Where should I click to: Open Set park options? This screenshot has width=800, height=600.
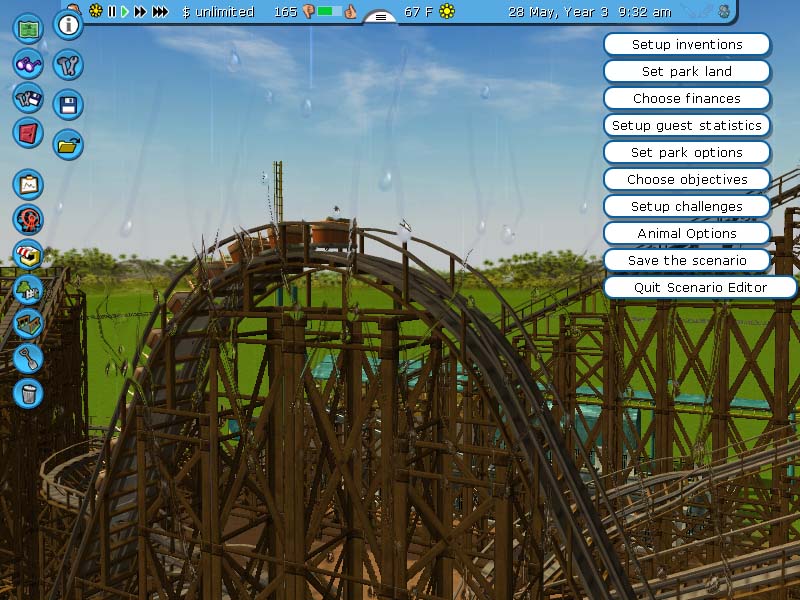687,153
